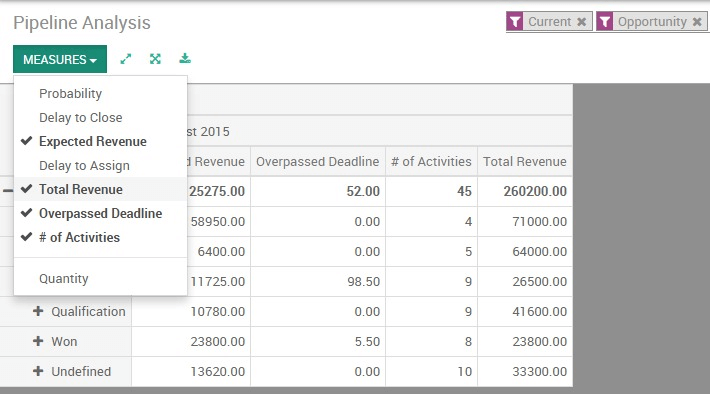Collapse the total row minus icon
The image size is (710, 394).
click(x=7, y=191)
